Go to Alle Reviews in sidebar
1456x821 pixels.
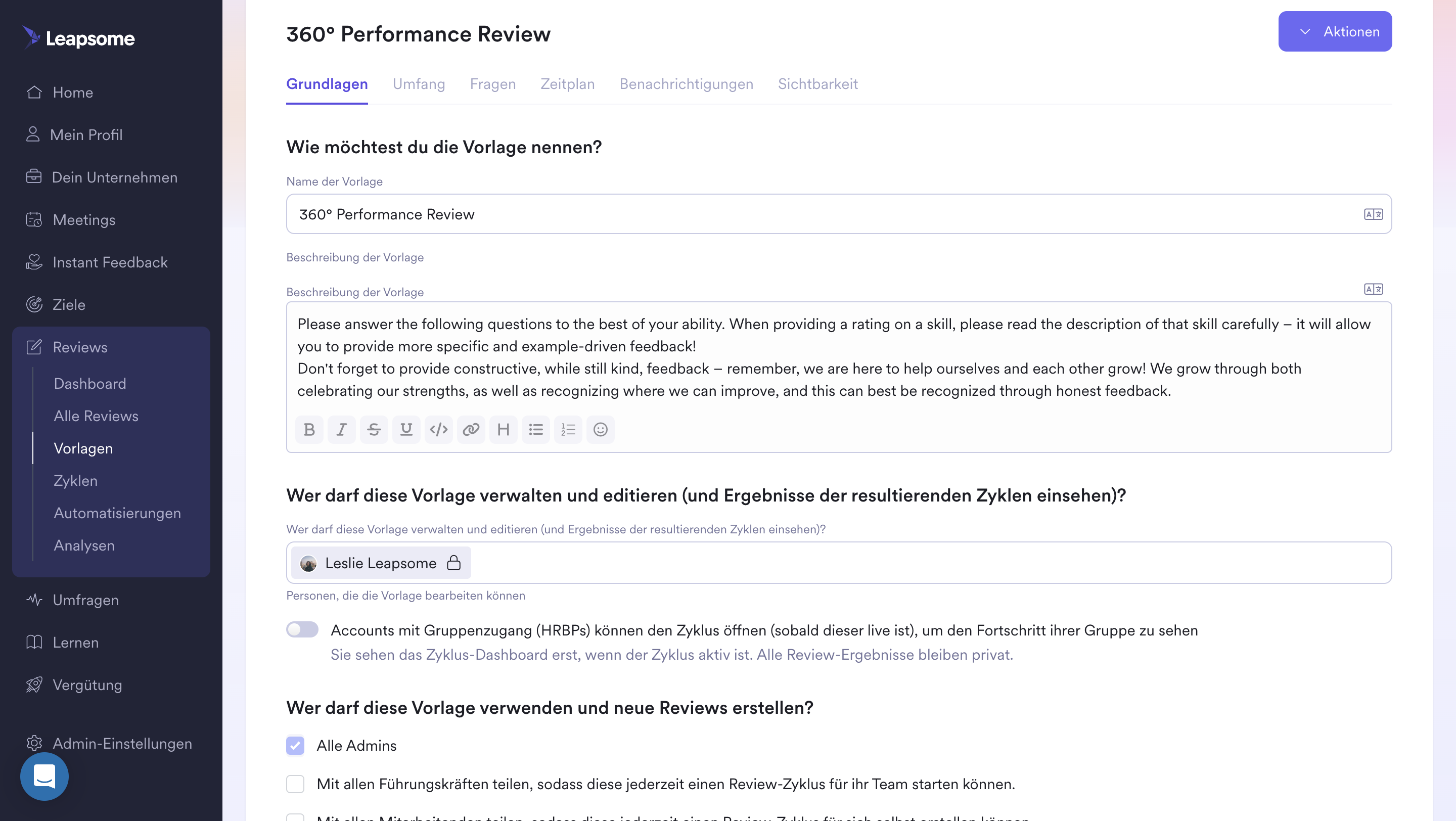96,416
